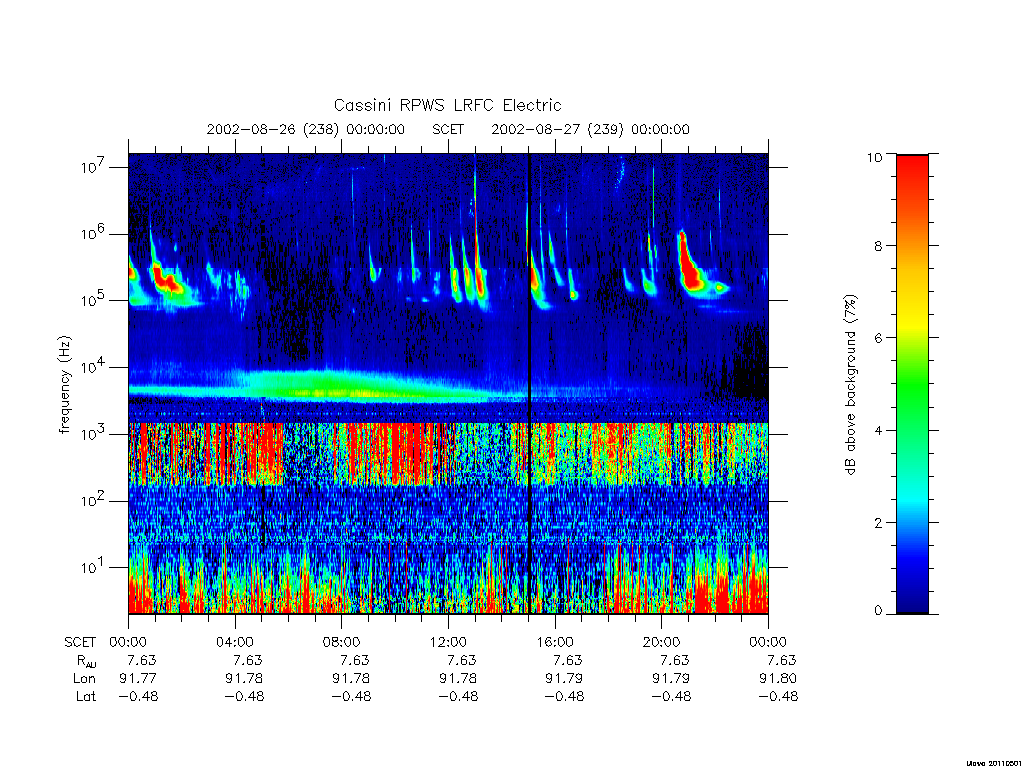
Task: Click the color bar tick label '6'
Action: [x=878, y=338]
